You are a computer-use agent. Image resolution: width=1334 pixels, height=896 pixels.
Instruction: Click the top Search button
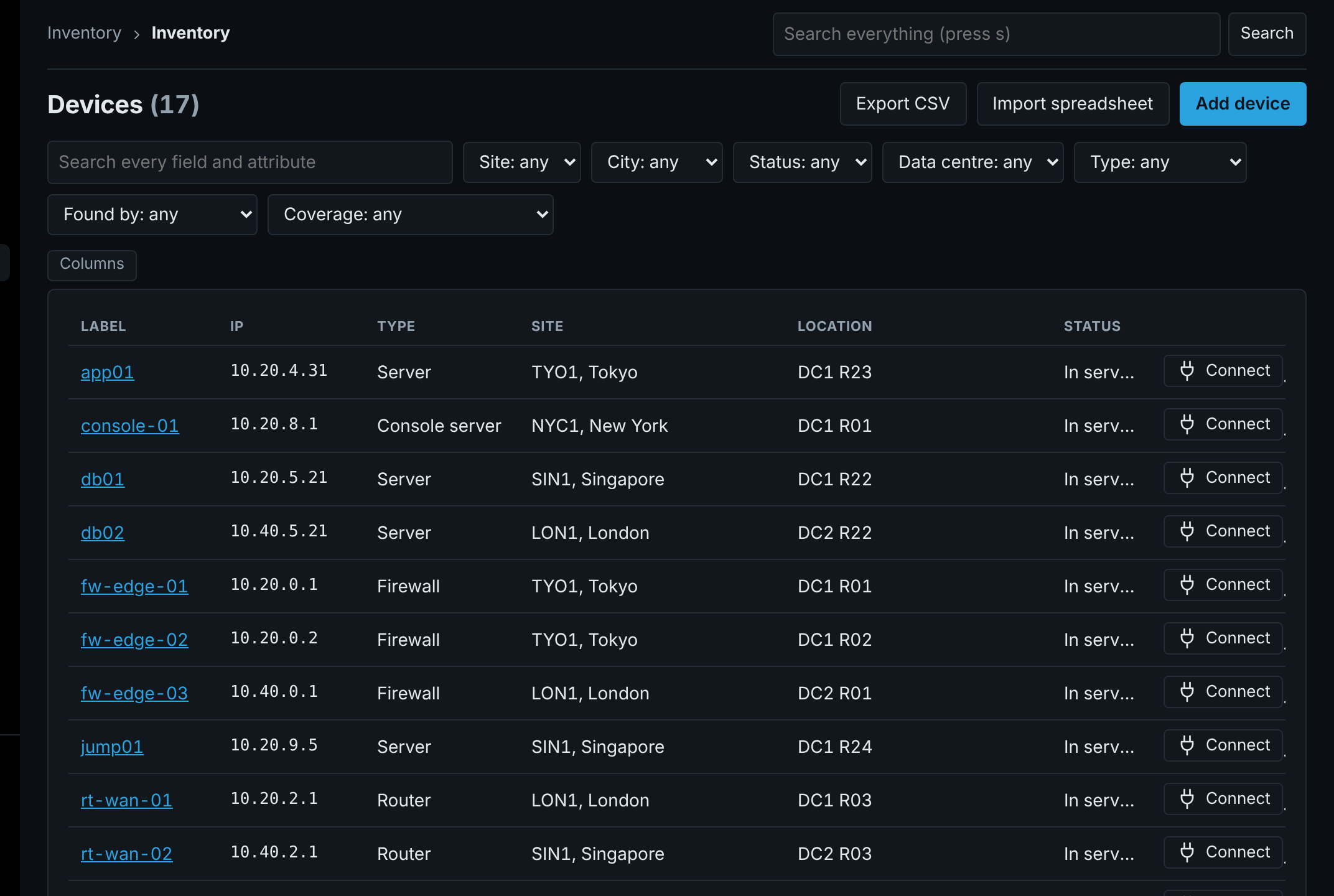click(x=1267, y=34)
